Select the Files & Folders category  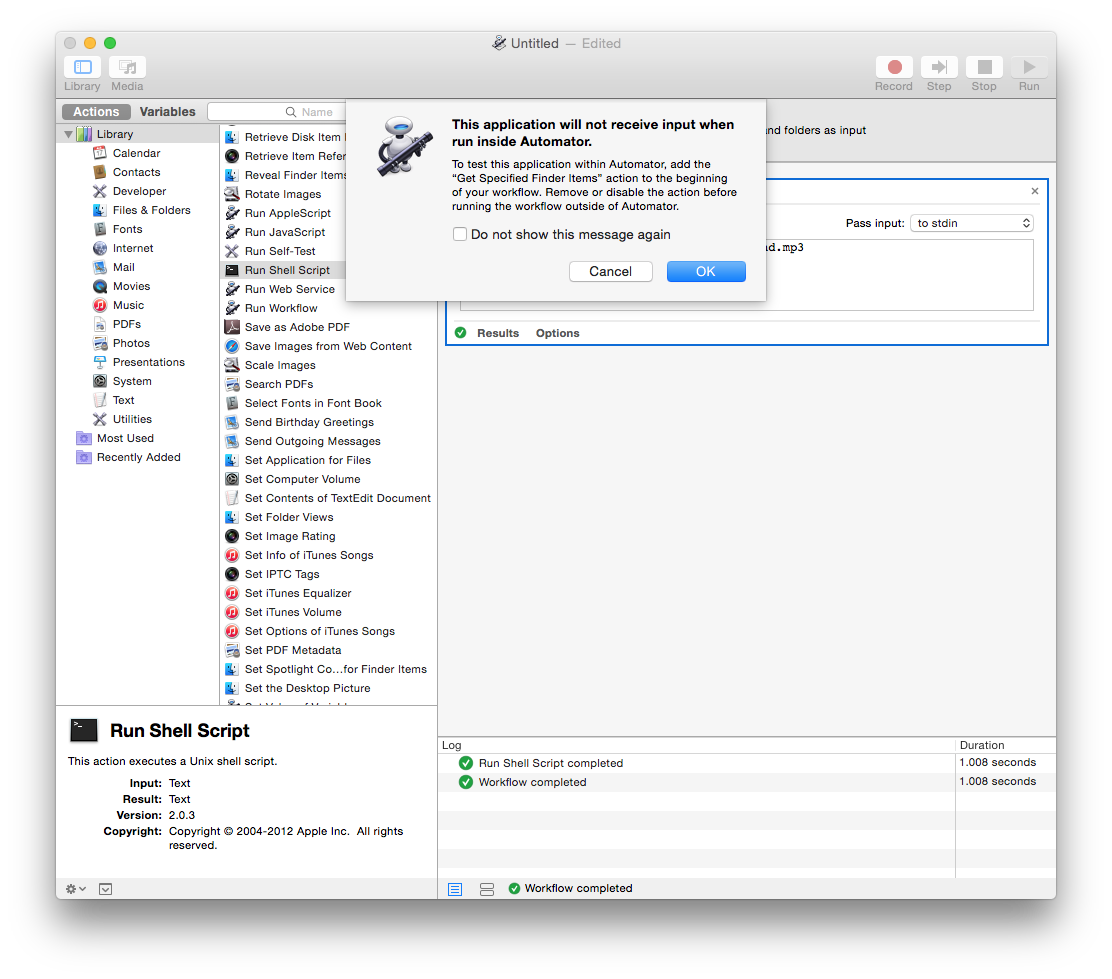(x=151, y=211)
